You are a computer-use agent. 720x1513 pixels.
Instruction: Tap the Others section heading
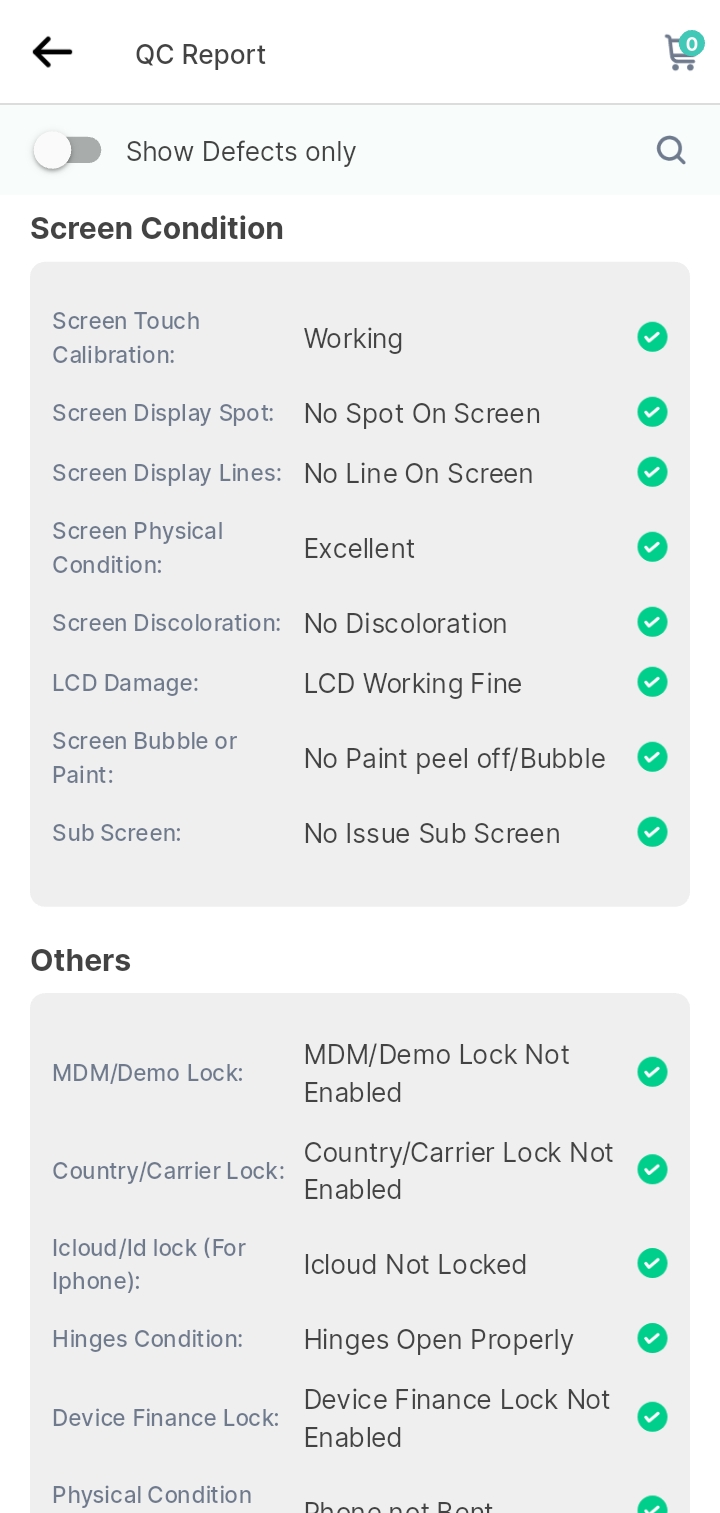pos(81,960)
